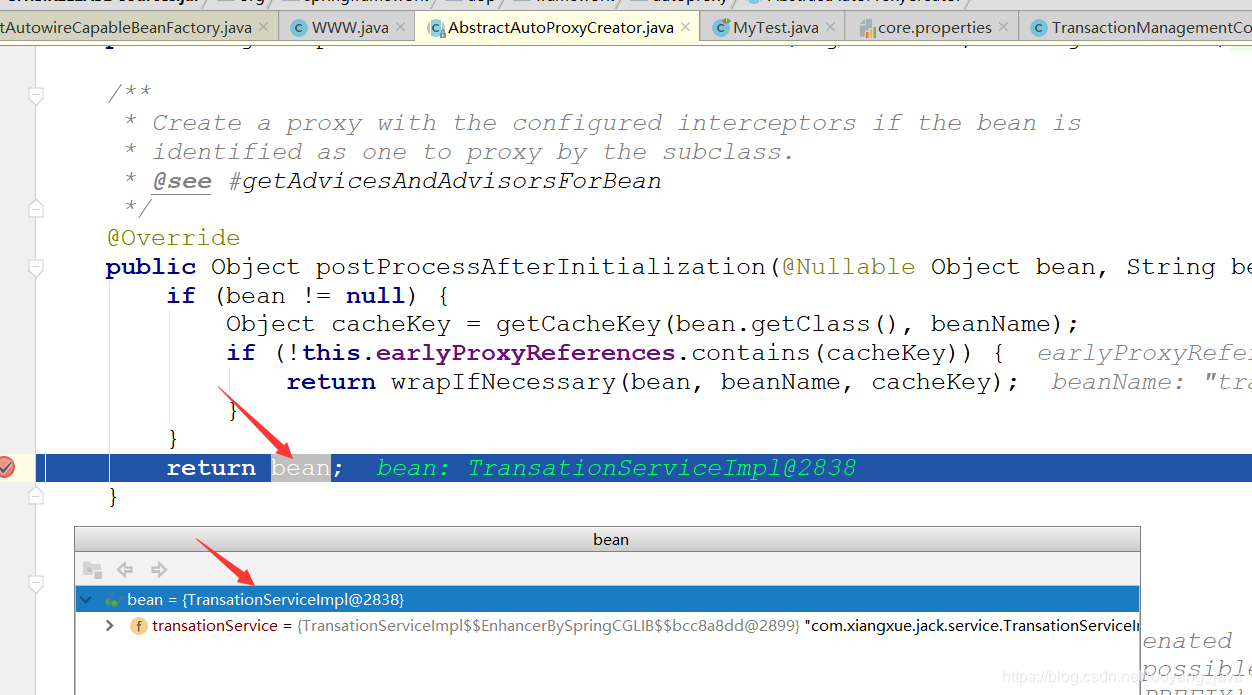The image size is (1252, 695).
Task: Click the glasses watch icon beside bean
Action: tap(111, 600)
